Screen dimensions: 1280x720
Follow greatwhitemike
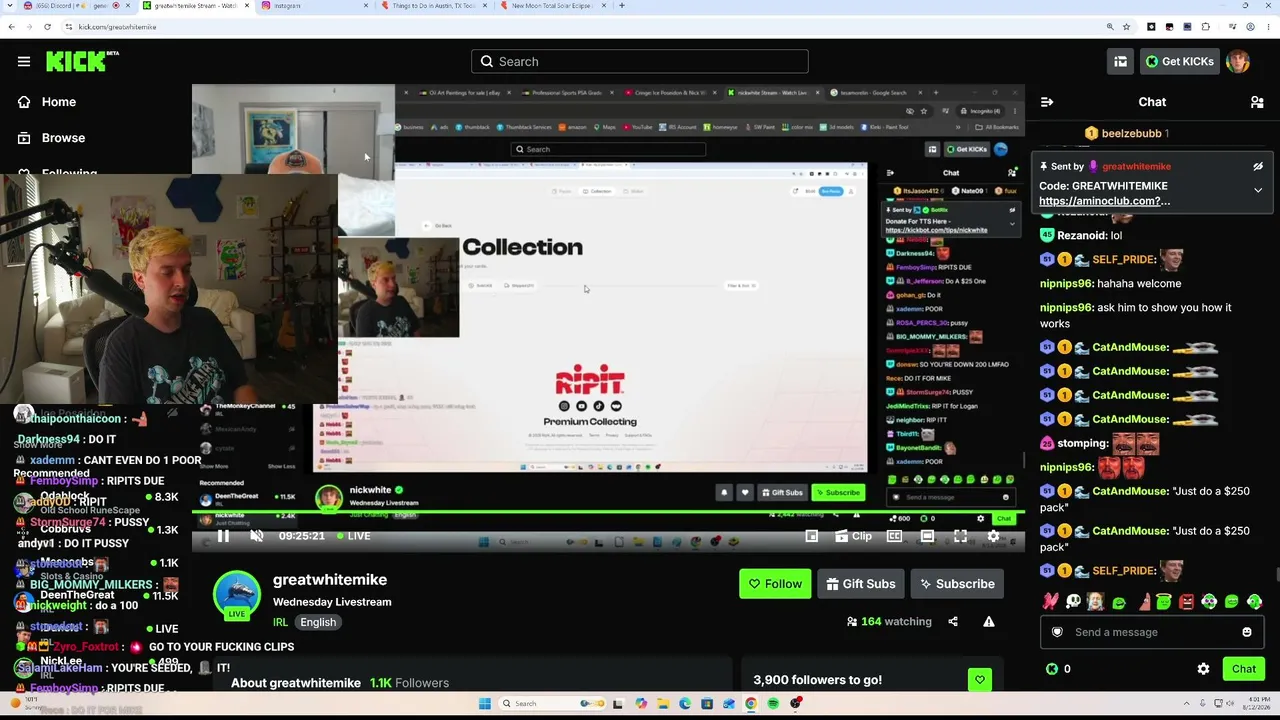[x=775, y=584]
